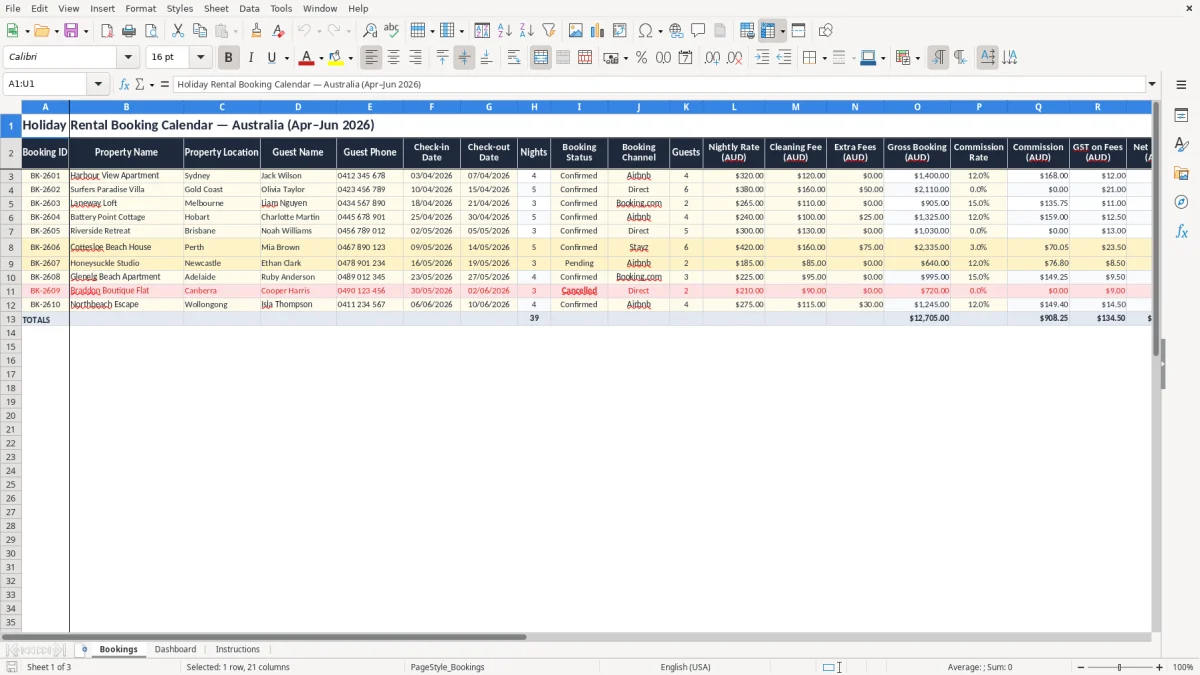Format as percent

pos(641,58)
